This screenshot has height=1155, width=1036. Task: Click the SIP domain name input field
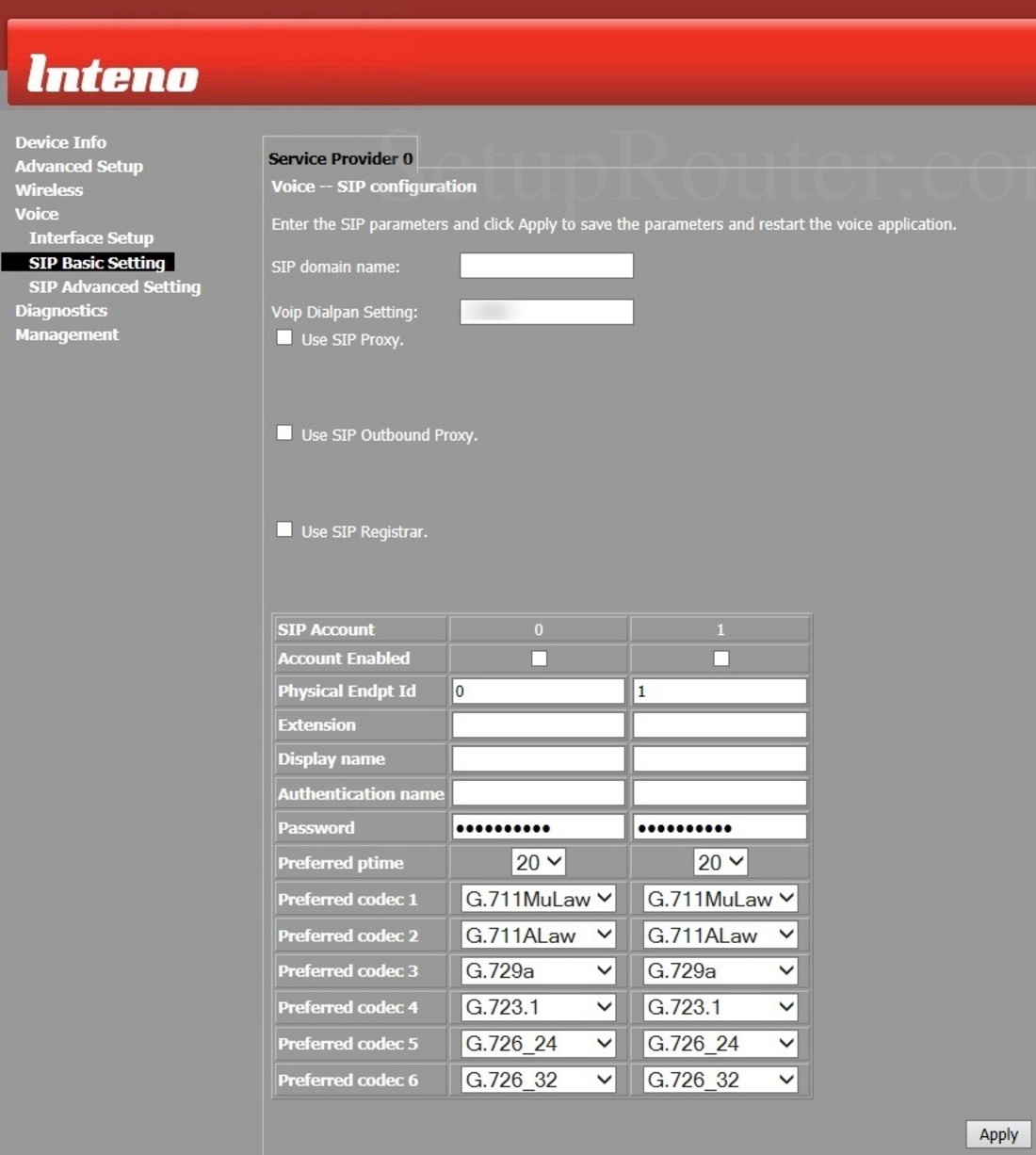(x=545, y=265)
